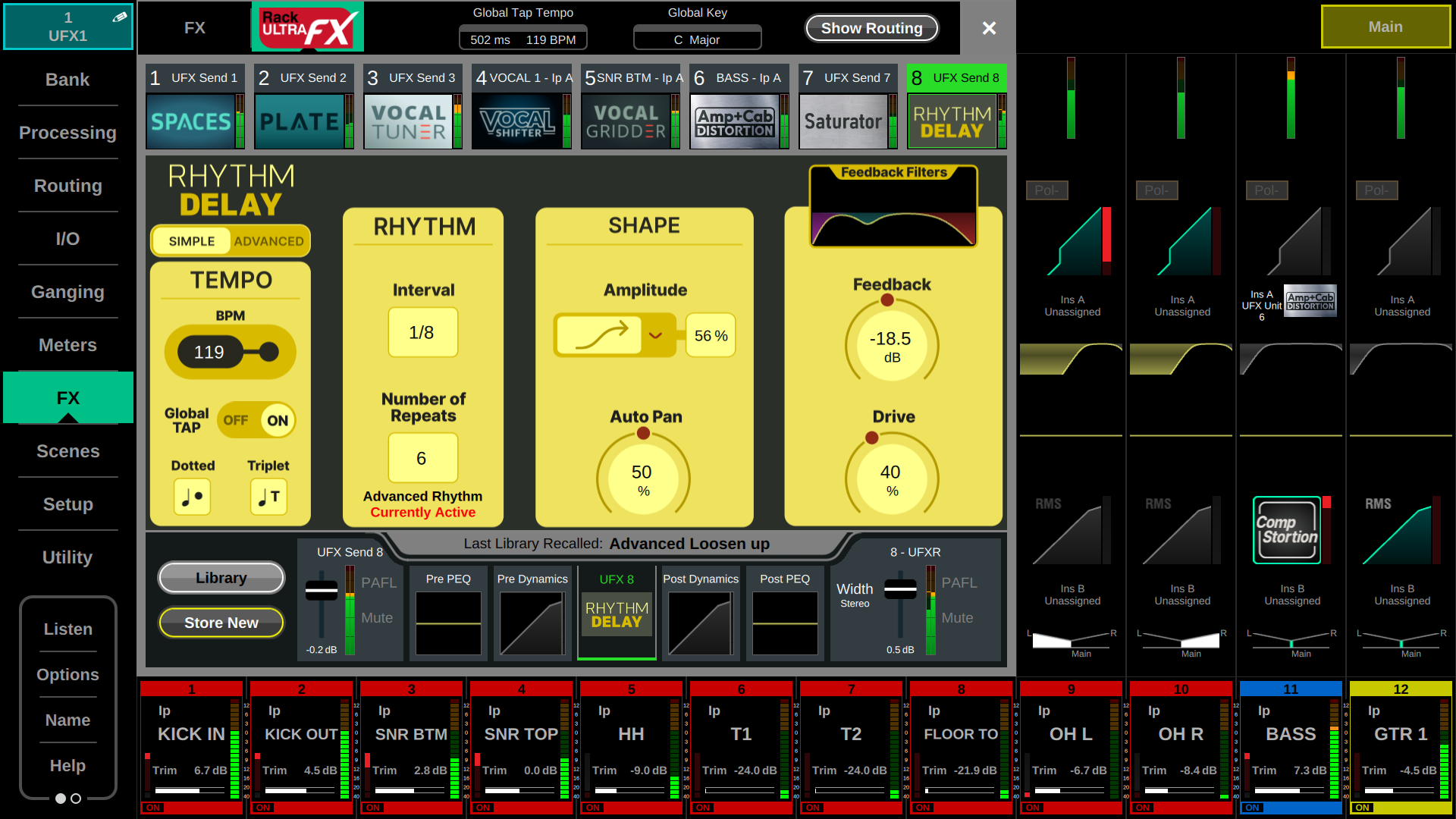
Task: Toggle the Triplet note icon
Action: (x=268, y=497)
